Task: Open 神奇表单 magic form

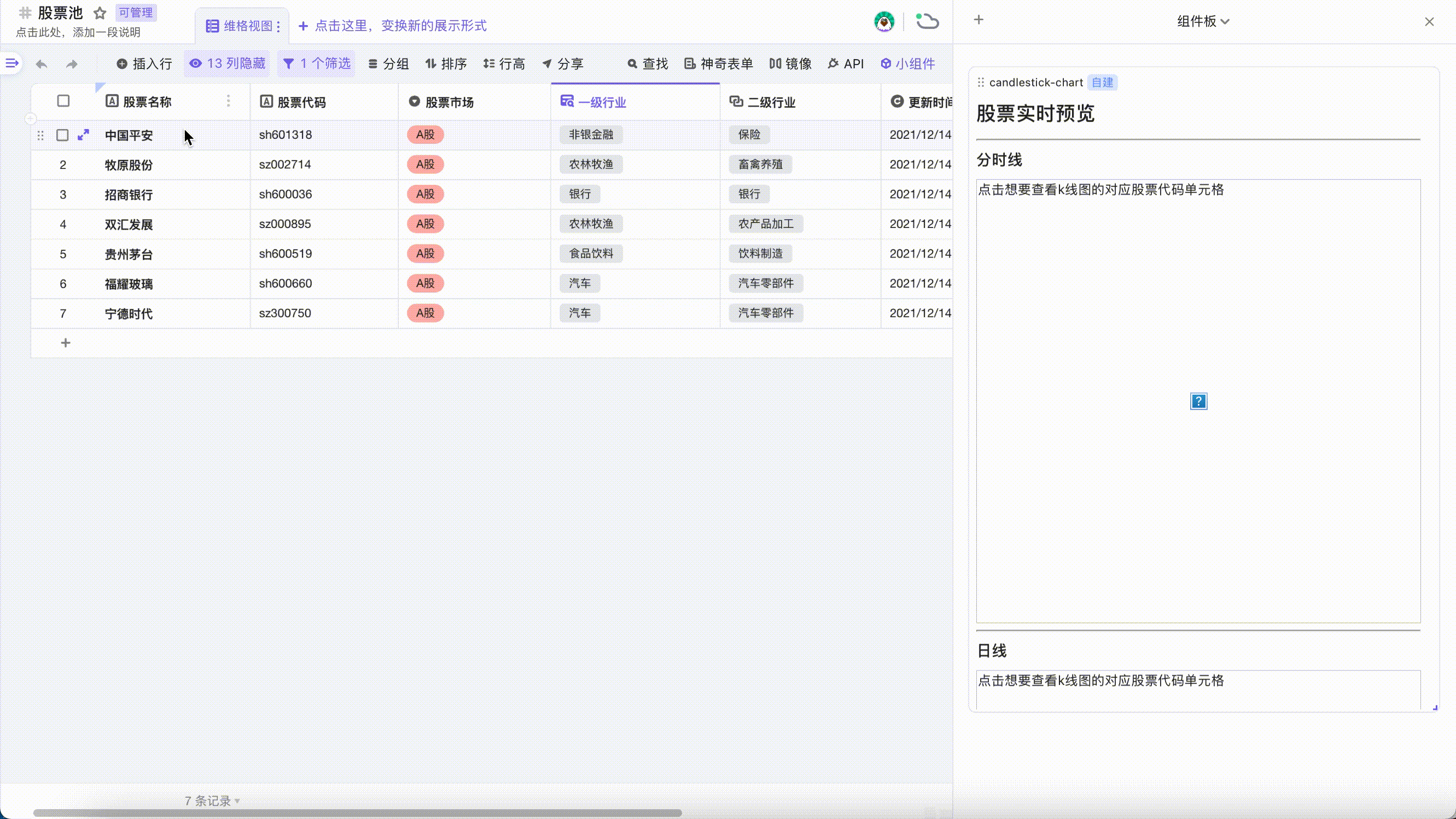Action: pos(717,64)
